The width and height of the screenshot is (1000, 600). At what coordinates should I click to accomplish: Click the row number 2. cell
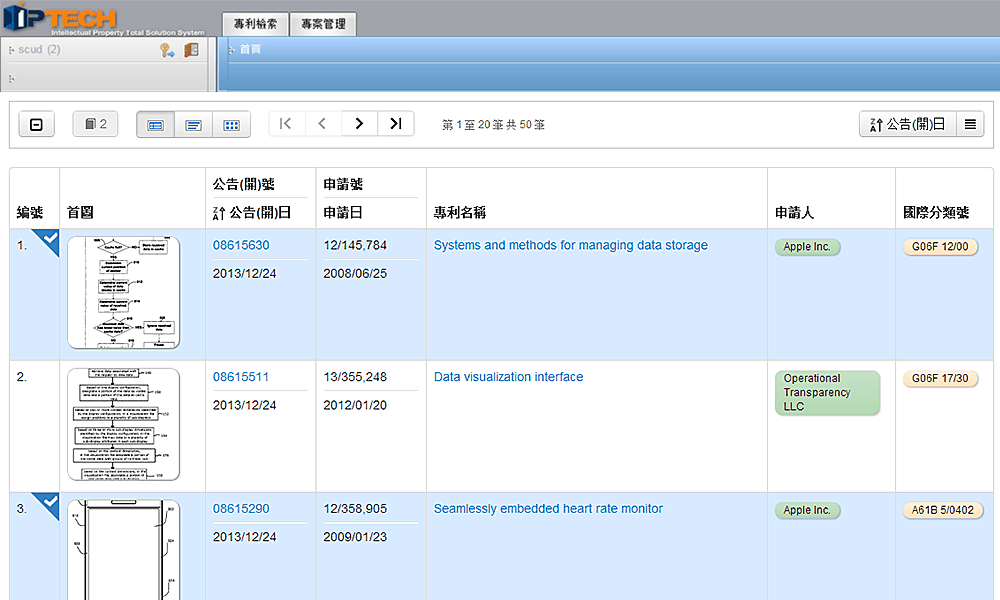22,377
